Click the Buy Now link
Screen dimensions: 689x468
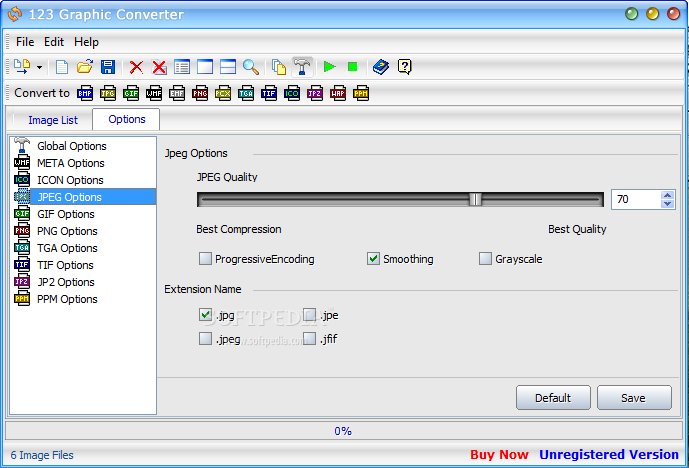[499, 454]
